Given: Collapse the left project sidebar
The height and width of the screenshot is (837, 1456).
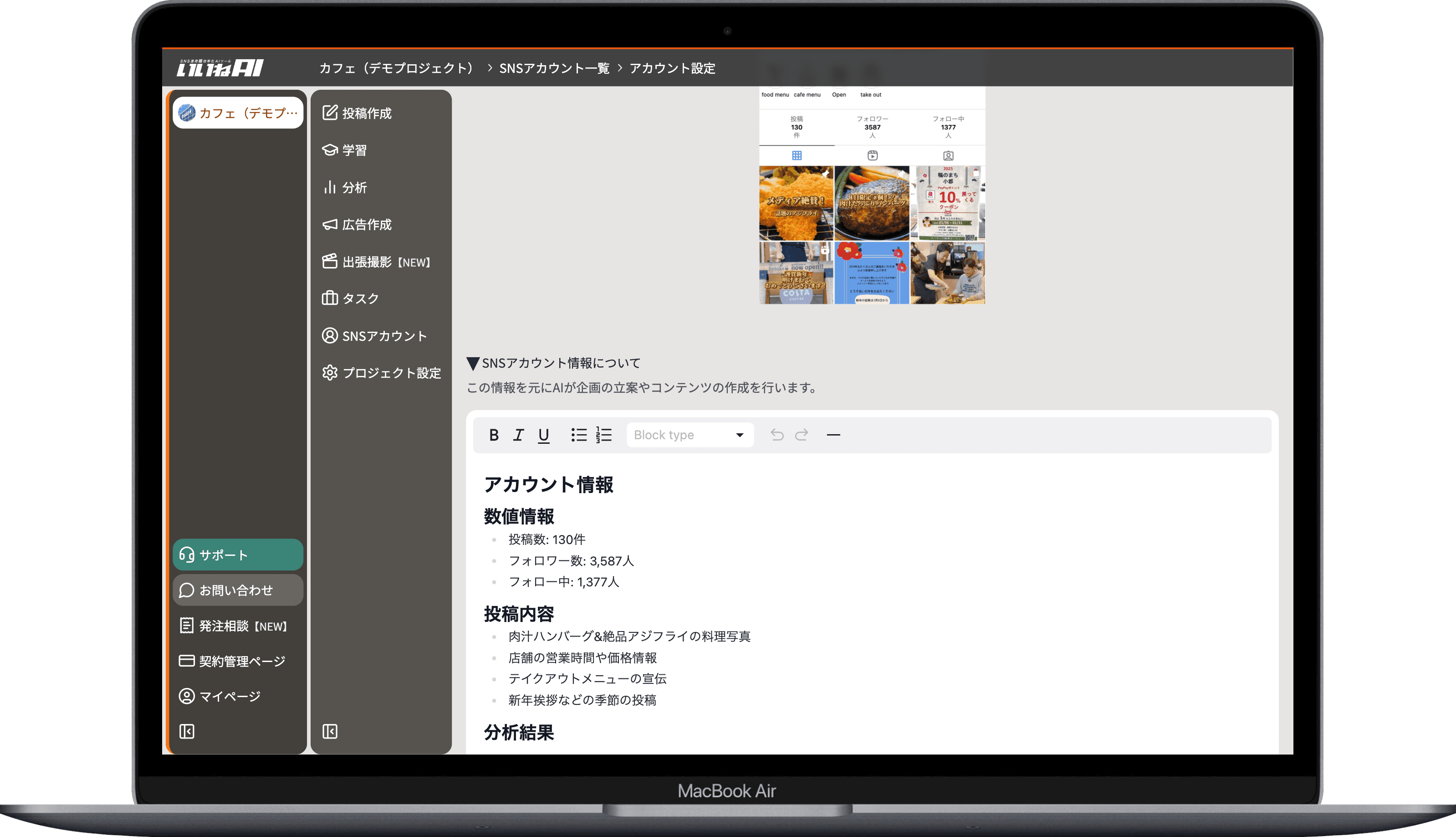Looking at the screenshot, I should pyautogui.click(x=186, y=731).
